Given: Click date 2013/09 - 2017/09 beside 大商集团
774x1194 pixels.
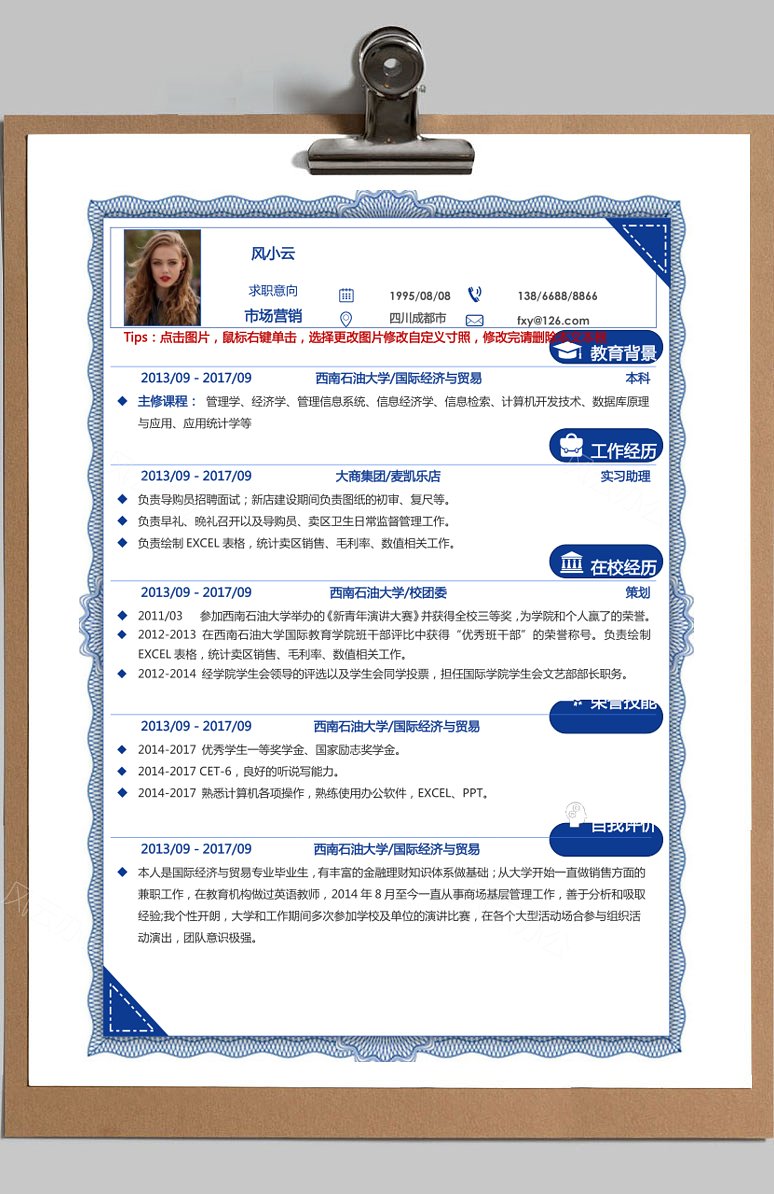Looking at the screenshot, I should coord(196,476).
